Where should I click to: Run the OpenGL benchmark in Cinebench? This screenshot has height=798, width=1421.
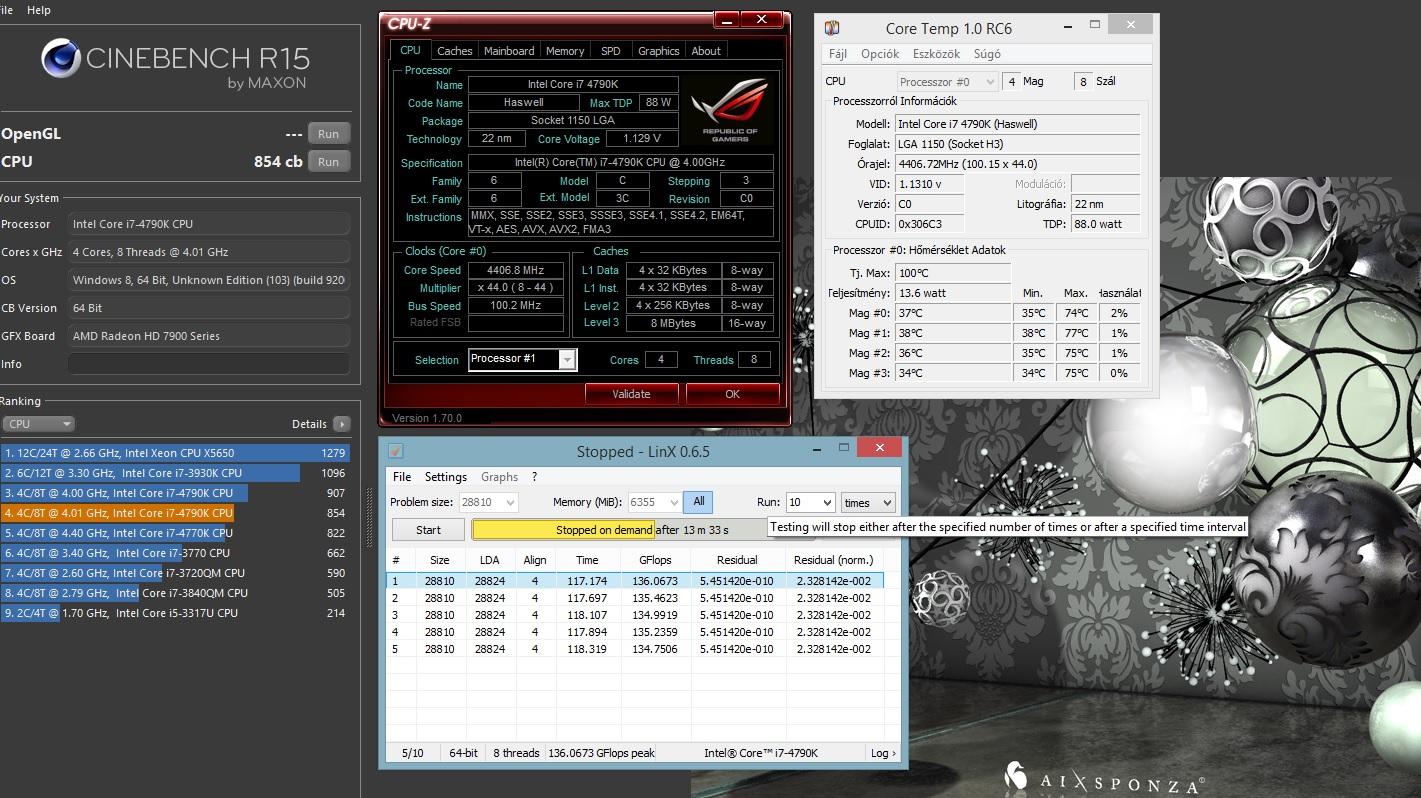[328, 134]
